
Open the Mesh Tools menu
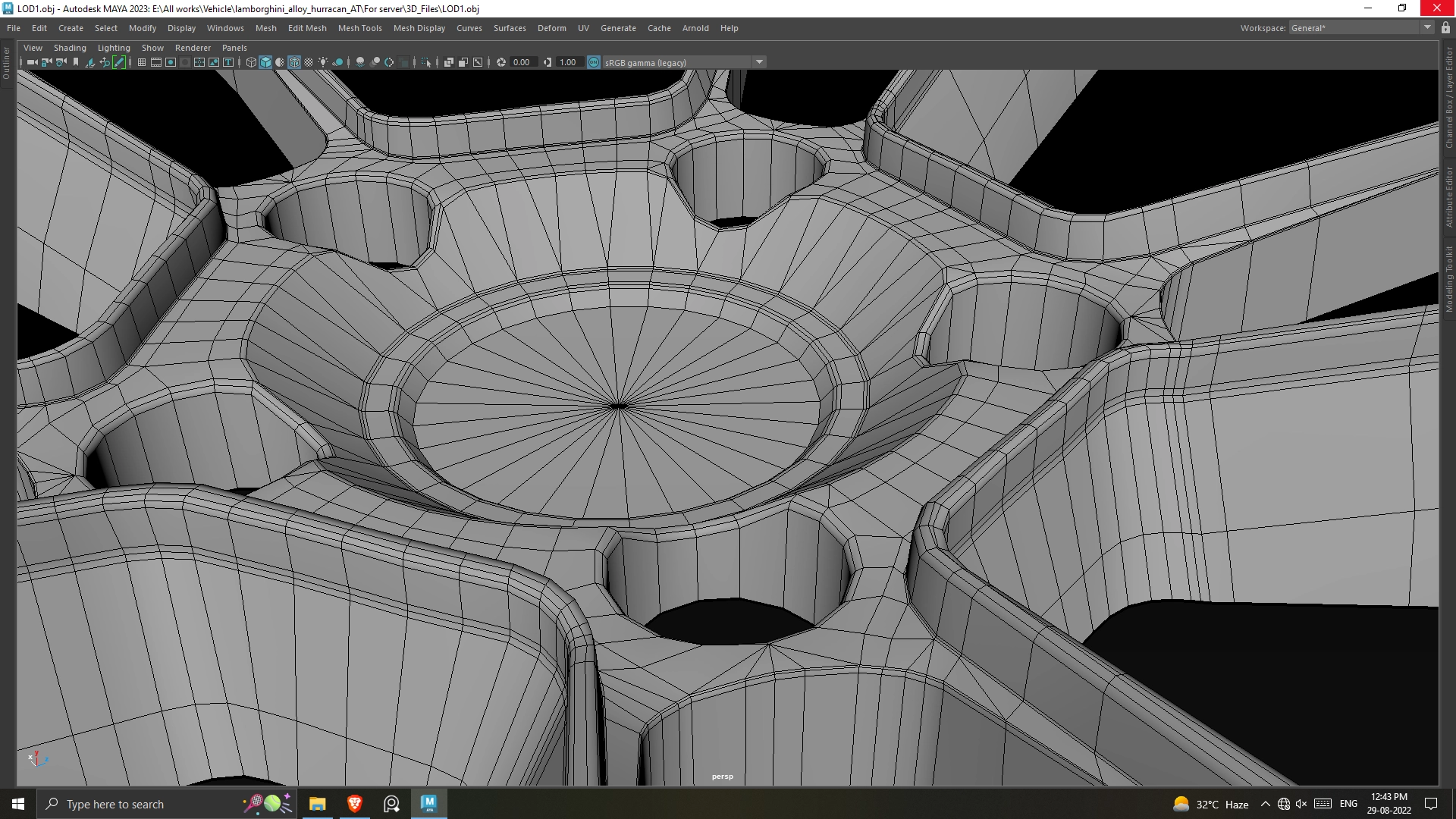[359, 28]
